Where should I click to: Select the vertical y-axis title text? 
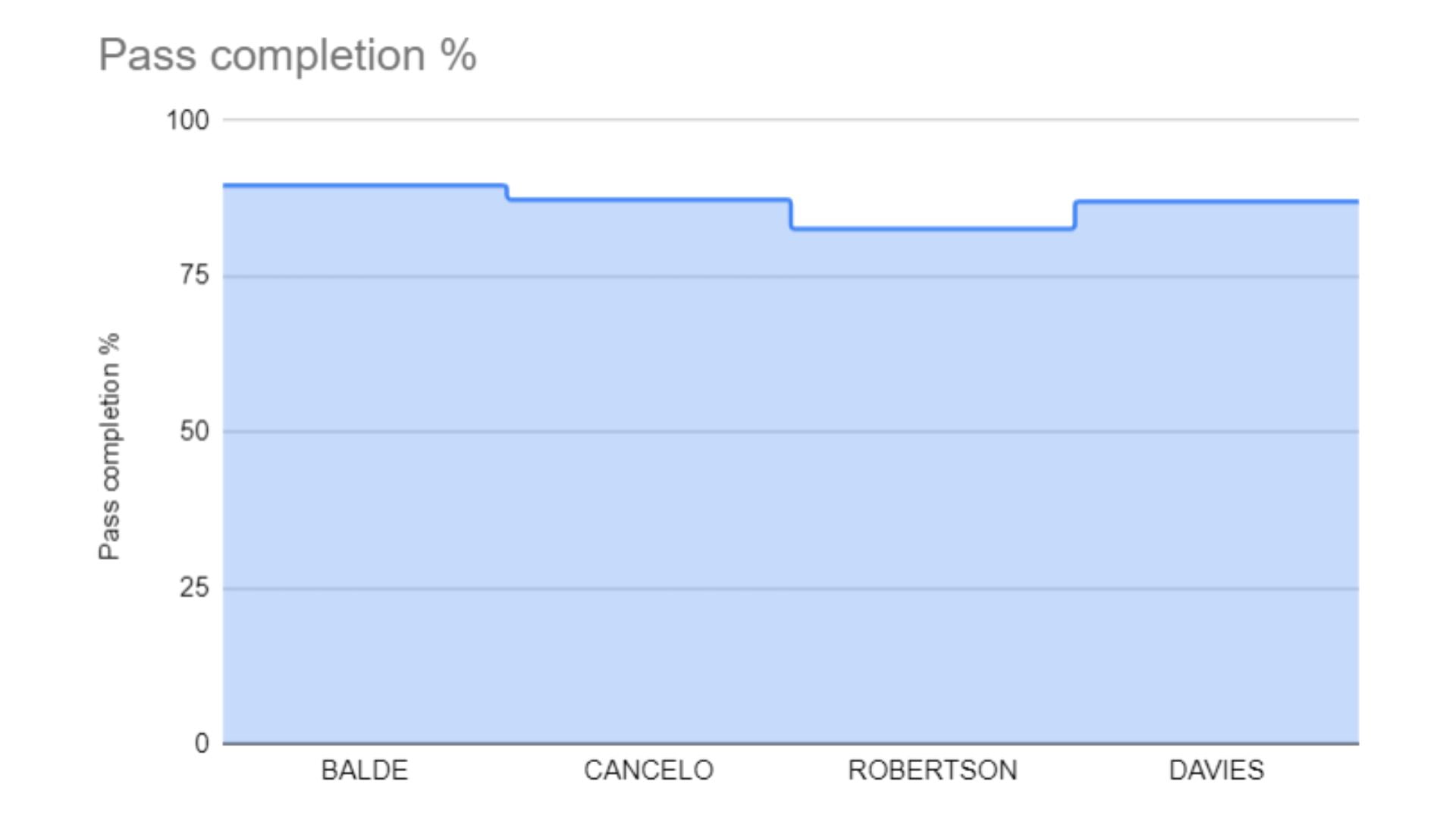pos(110,446)
